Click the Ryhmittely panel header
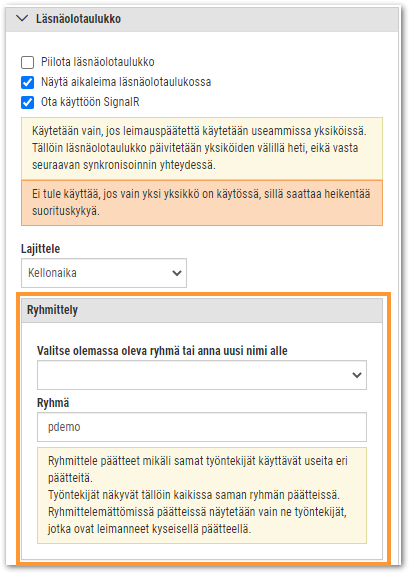The image size is (410, 574). (x=202, y=310)
